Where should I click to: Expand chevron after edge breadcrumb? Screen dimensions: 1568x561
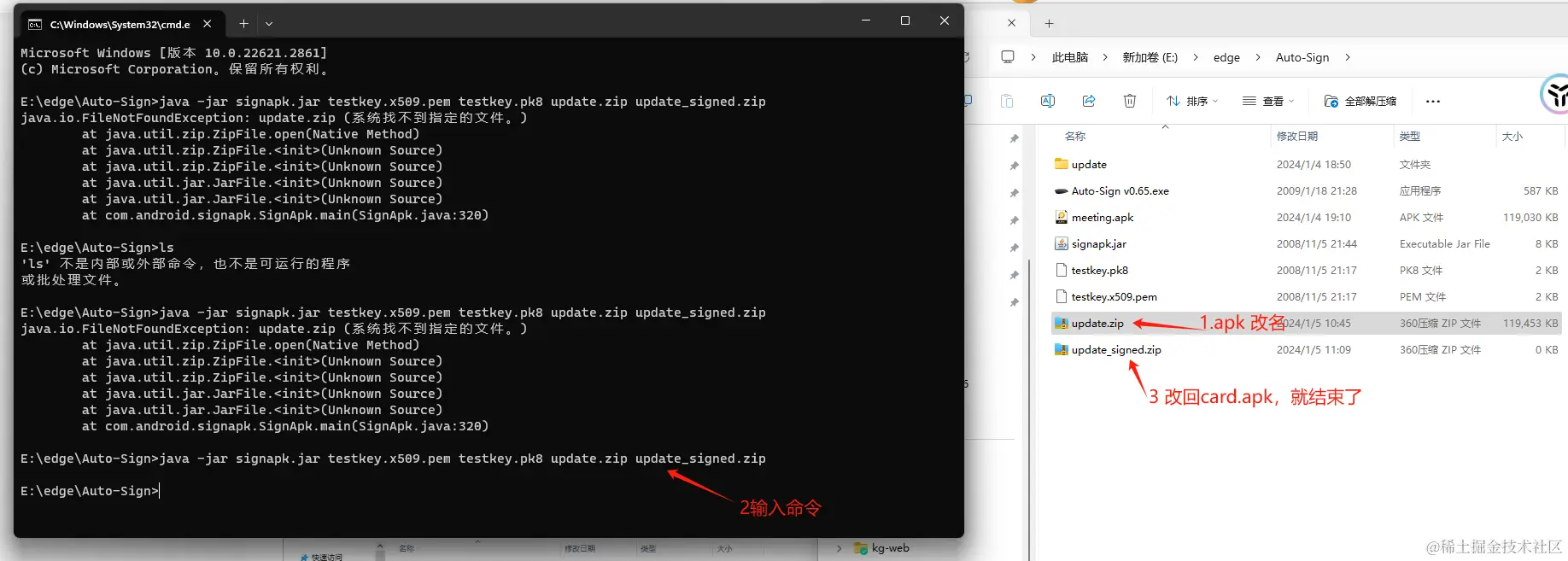[x=1258, y=57]
